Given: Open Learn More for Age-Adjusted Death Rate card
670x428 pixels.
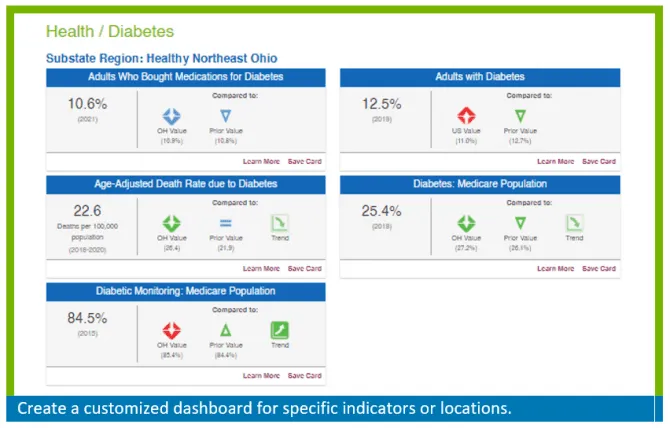Looking at the screenshot, I should click(261, 269).
